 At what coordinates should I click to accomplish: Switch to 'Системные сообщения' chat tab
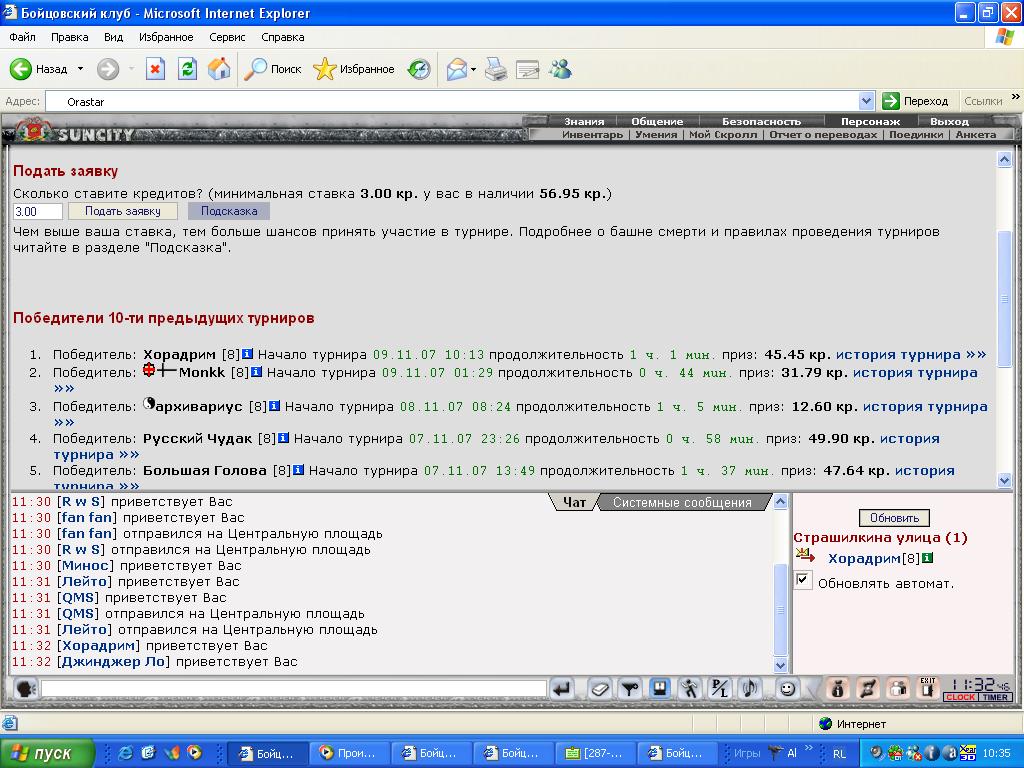click(x=682, y=503)
